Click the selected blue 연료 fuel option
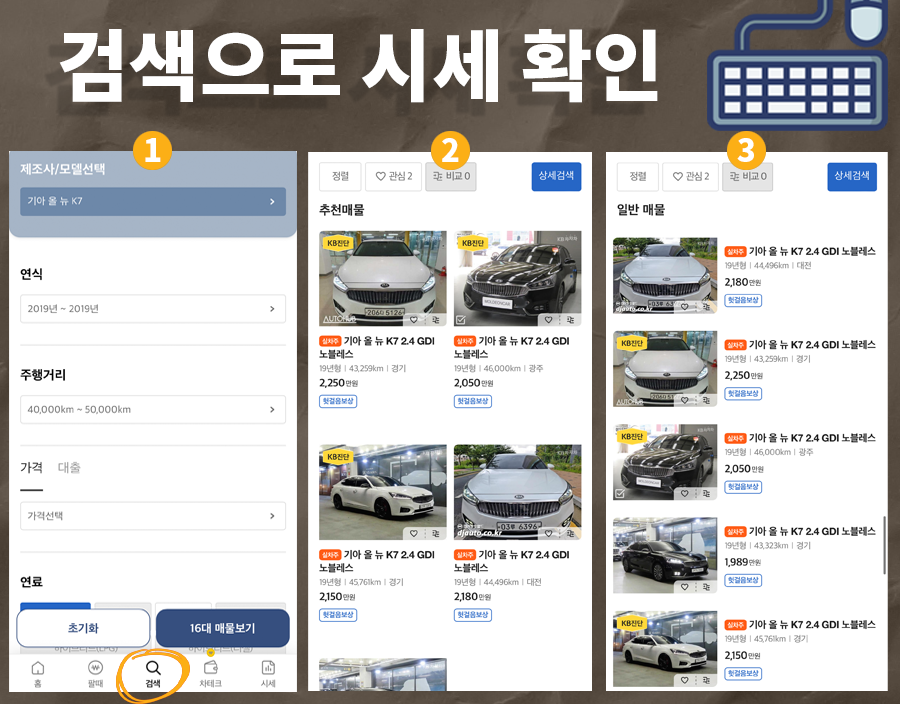Image resolution: width=900 pixels, height=704 pixels. 55,606
